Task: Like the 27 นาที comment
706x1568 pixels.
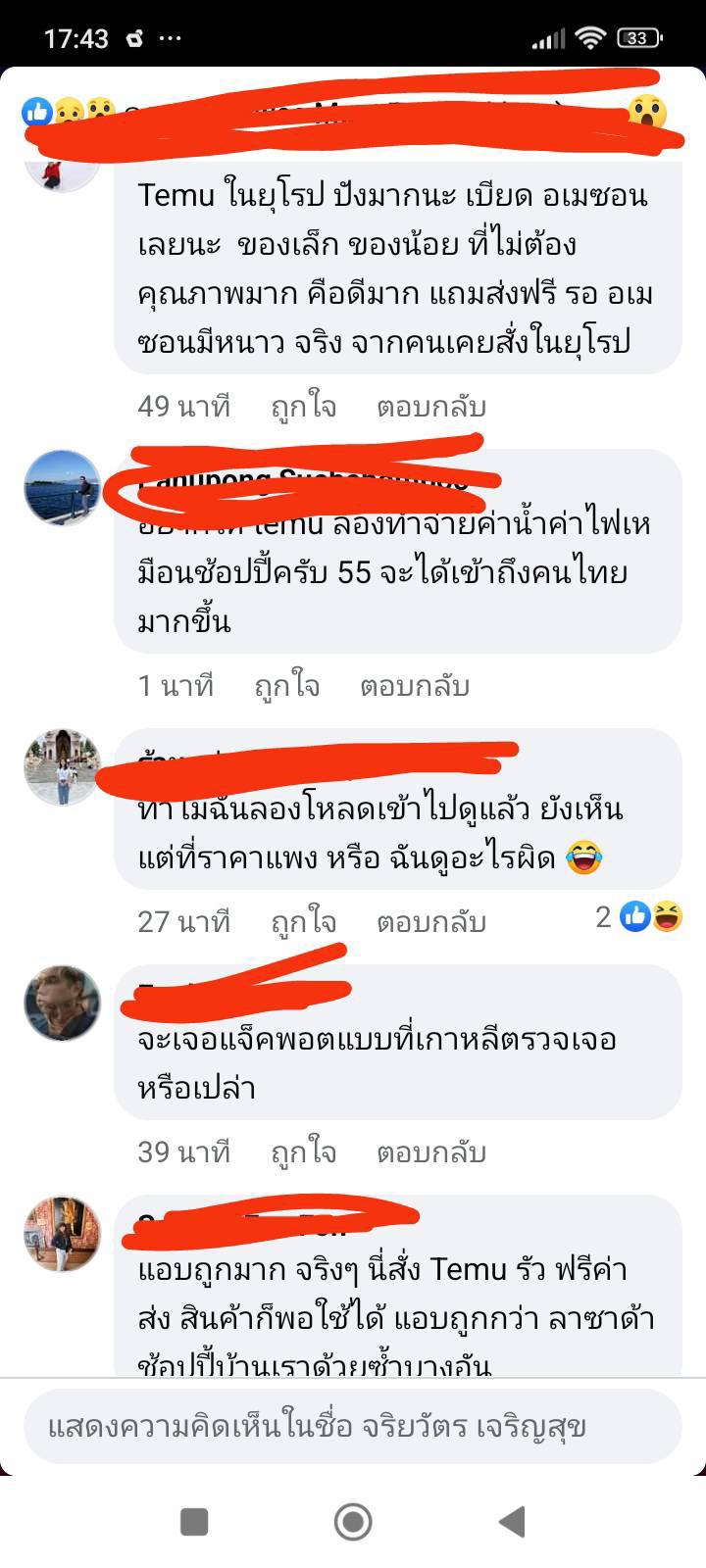Action: click(x=304, y=921)
